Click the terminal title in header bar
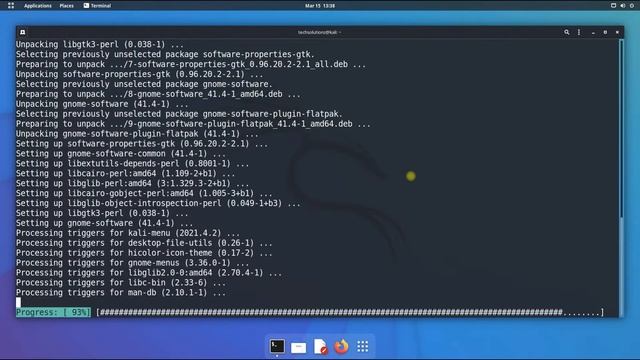640x360 pixels. (x=319, y=32)
